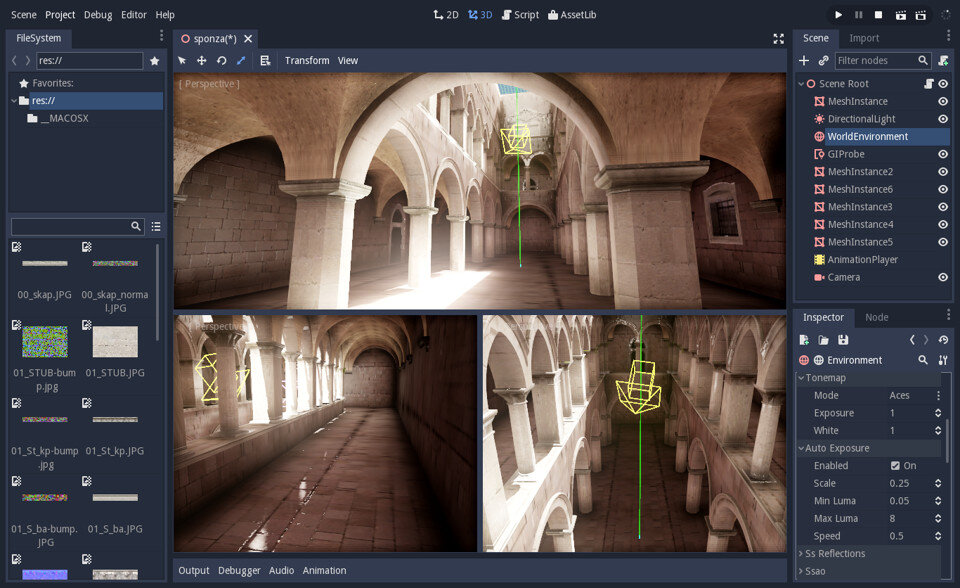Open the Debug menu
The height and width of the screenshot is (588, 960).
point(98,15)
